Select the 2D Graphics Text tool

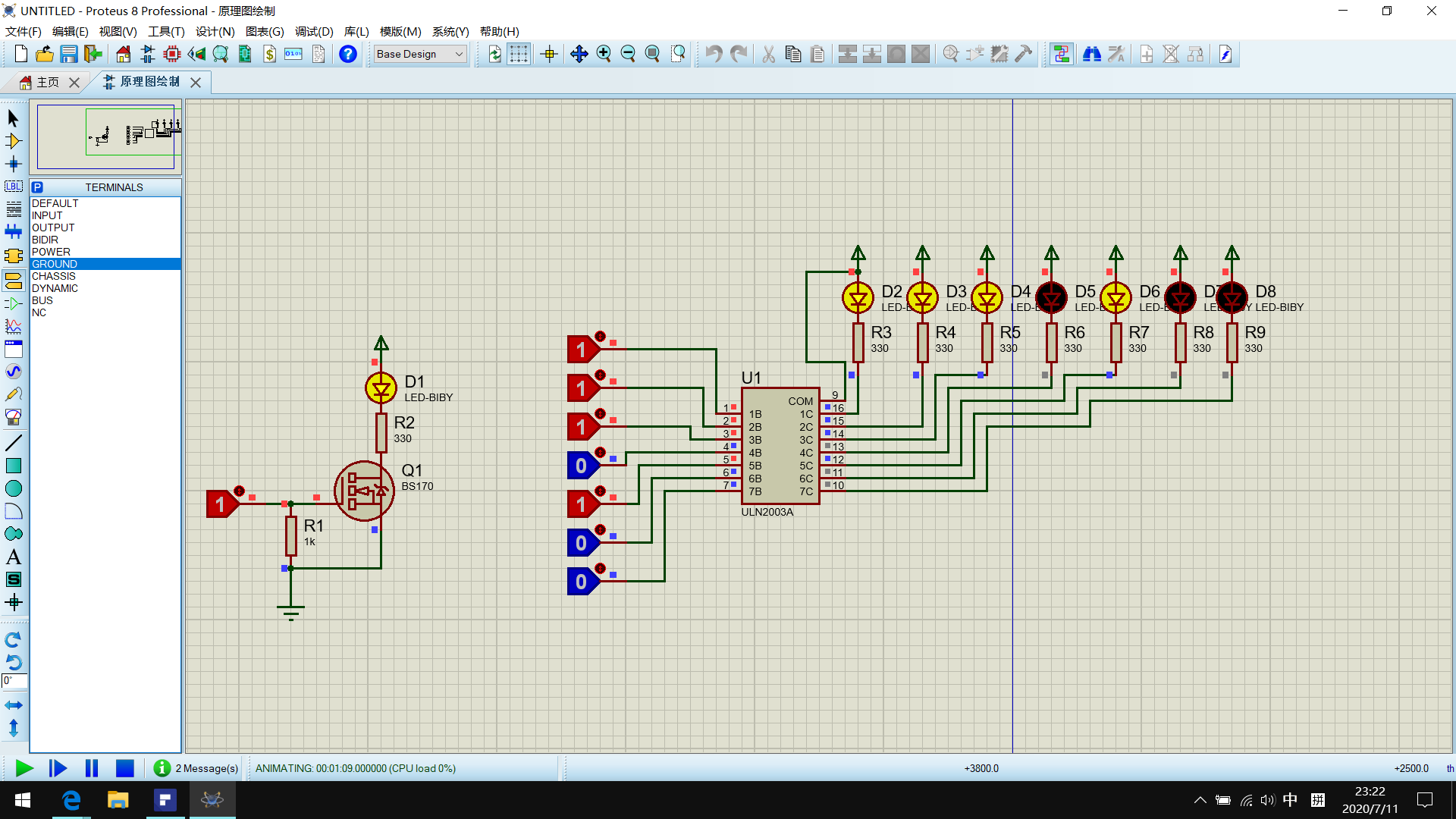click(13, 557)
